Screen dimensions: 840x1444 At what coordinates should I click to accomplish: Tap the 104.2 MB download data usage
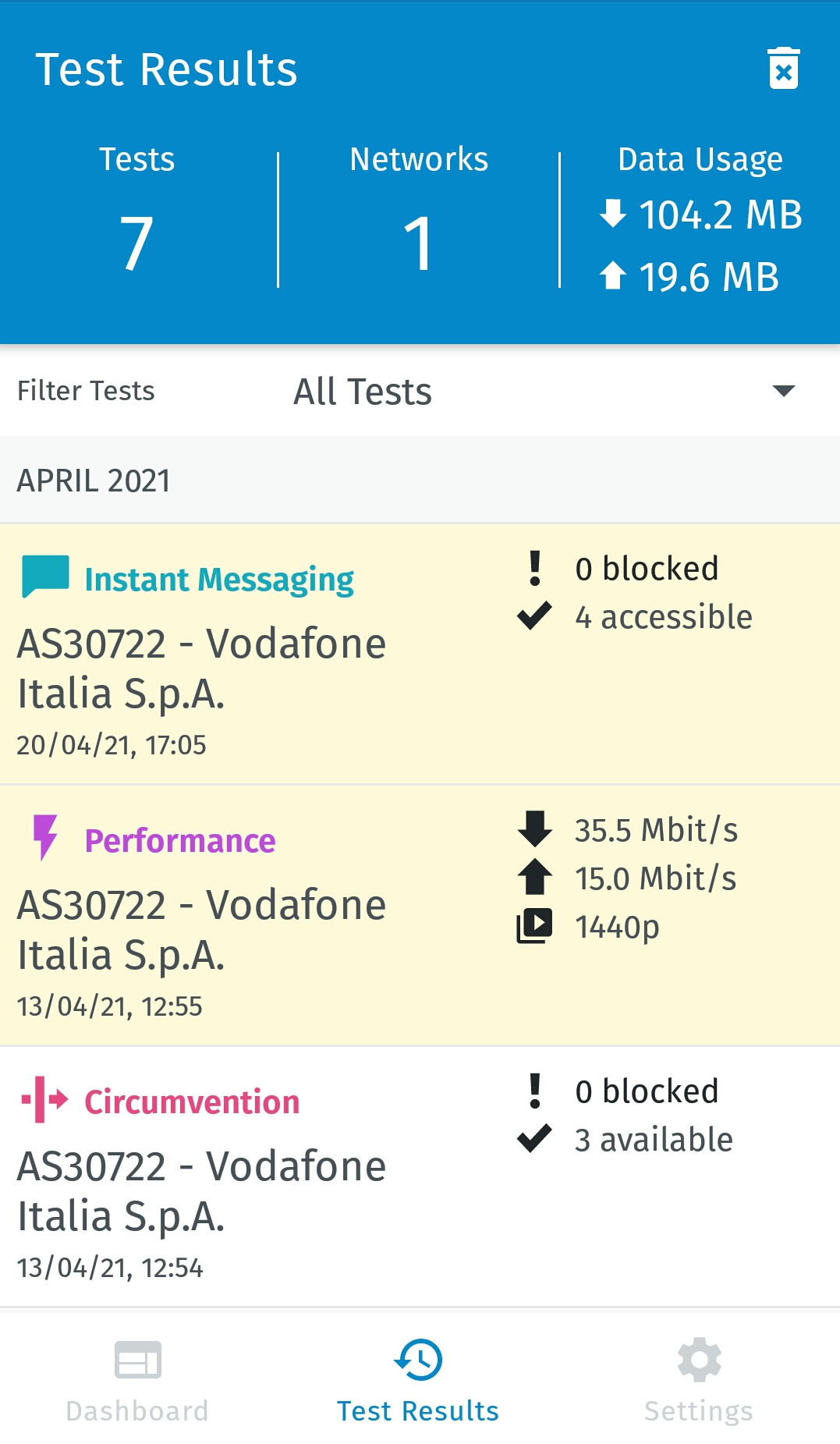click(720, 215)
